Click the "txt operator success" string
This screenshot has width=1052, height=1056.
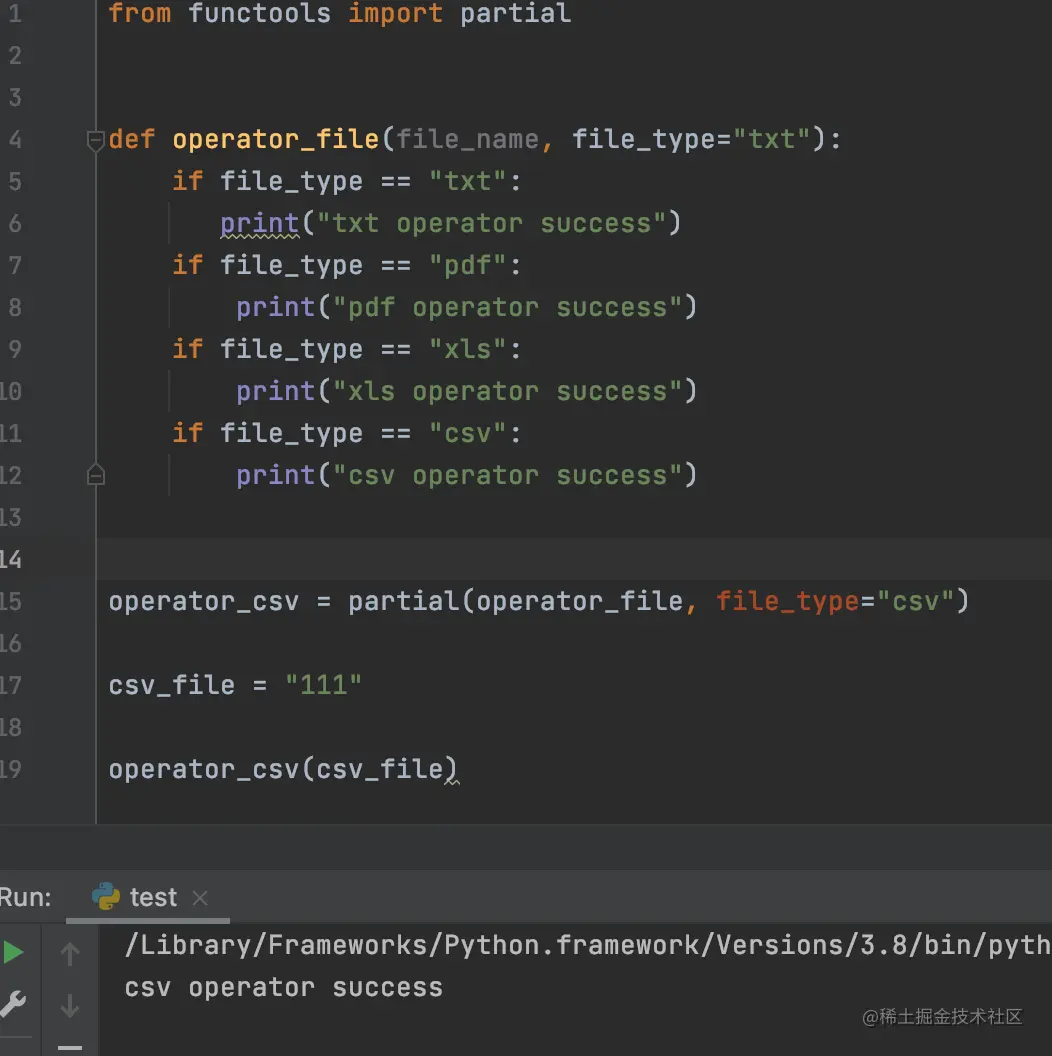490,223
